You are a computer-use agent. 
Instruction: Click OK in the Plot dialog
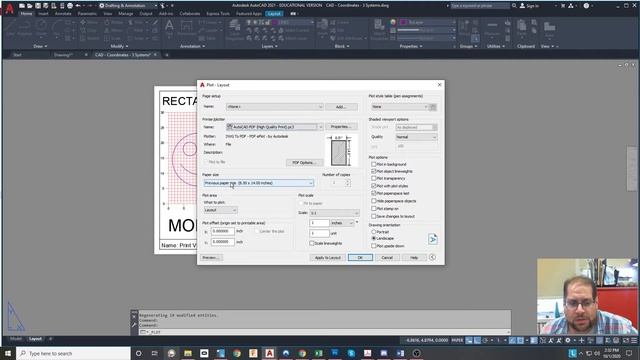coord(360,258)
